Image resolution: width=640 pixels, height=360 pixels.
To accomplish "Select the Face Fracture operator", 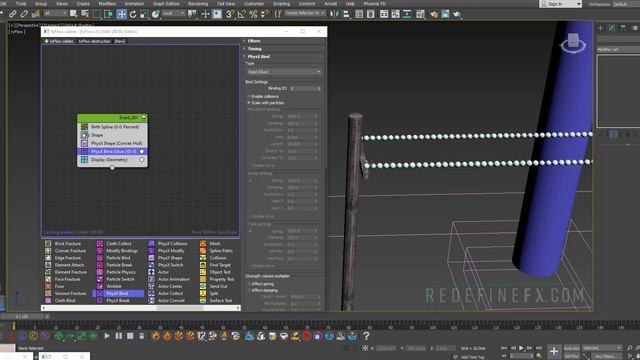I will 63,279.
